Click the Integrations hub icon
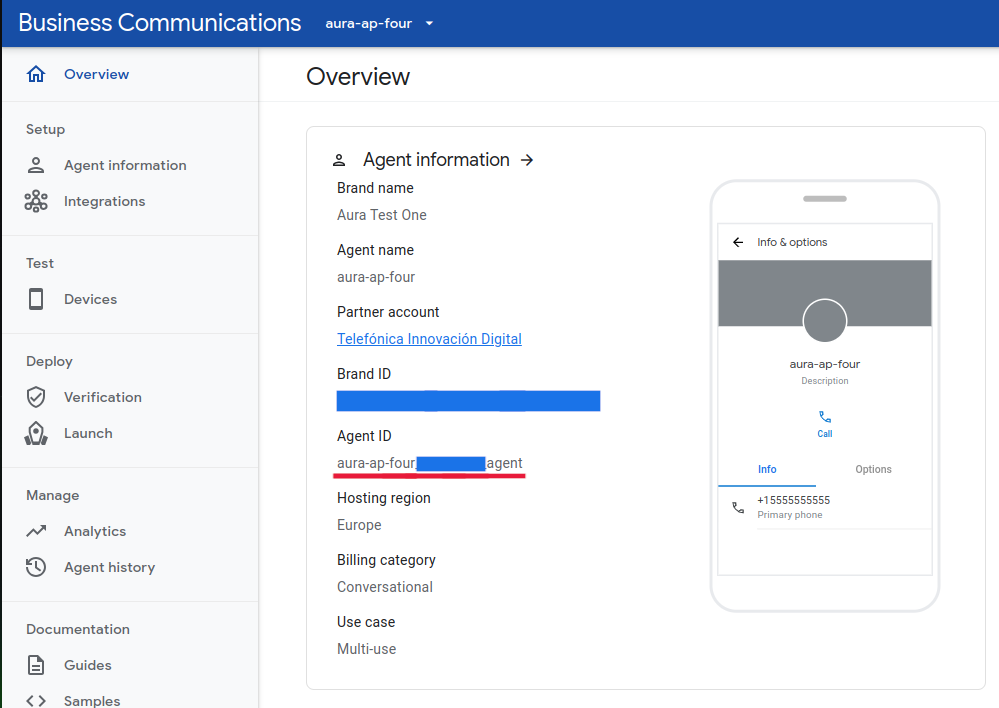The width and height of the screenshot is (999, 708). pyautogui.click(x=36, y=201)
